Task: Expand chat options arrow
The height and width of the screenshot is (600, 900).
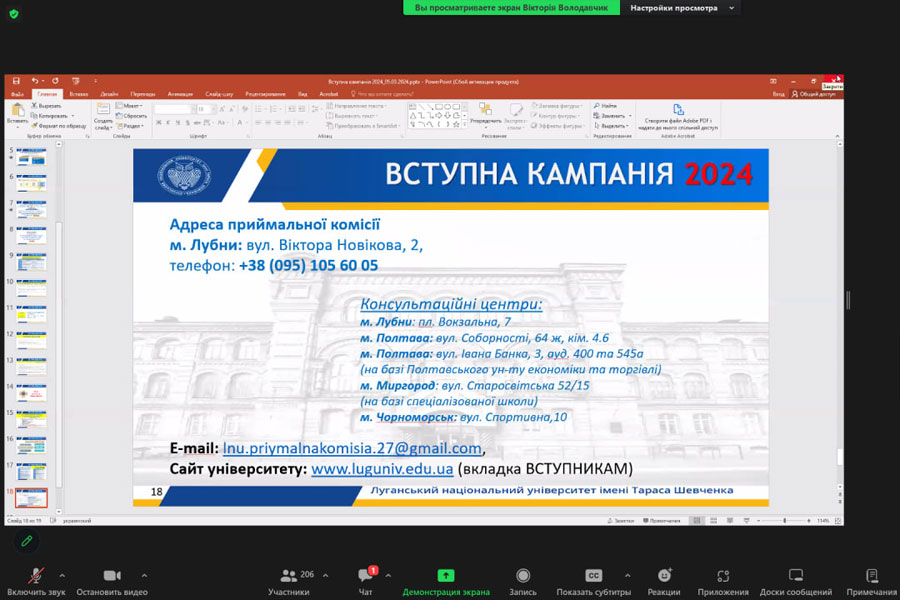Action: (x=388, y=575)
